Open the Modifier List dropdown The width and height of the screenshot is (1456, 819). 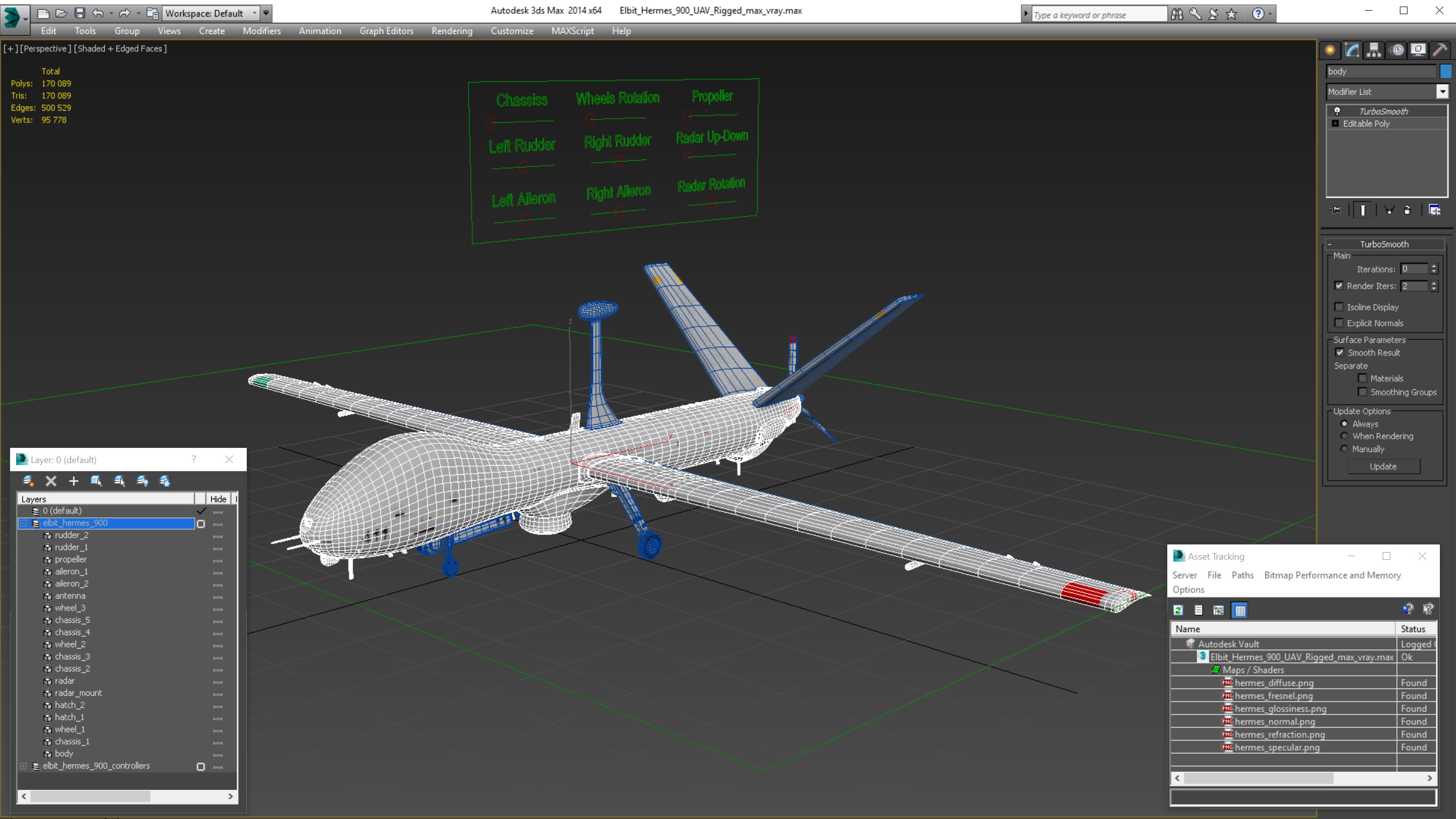coord(1442,92)
